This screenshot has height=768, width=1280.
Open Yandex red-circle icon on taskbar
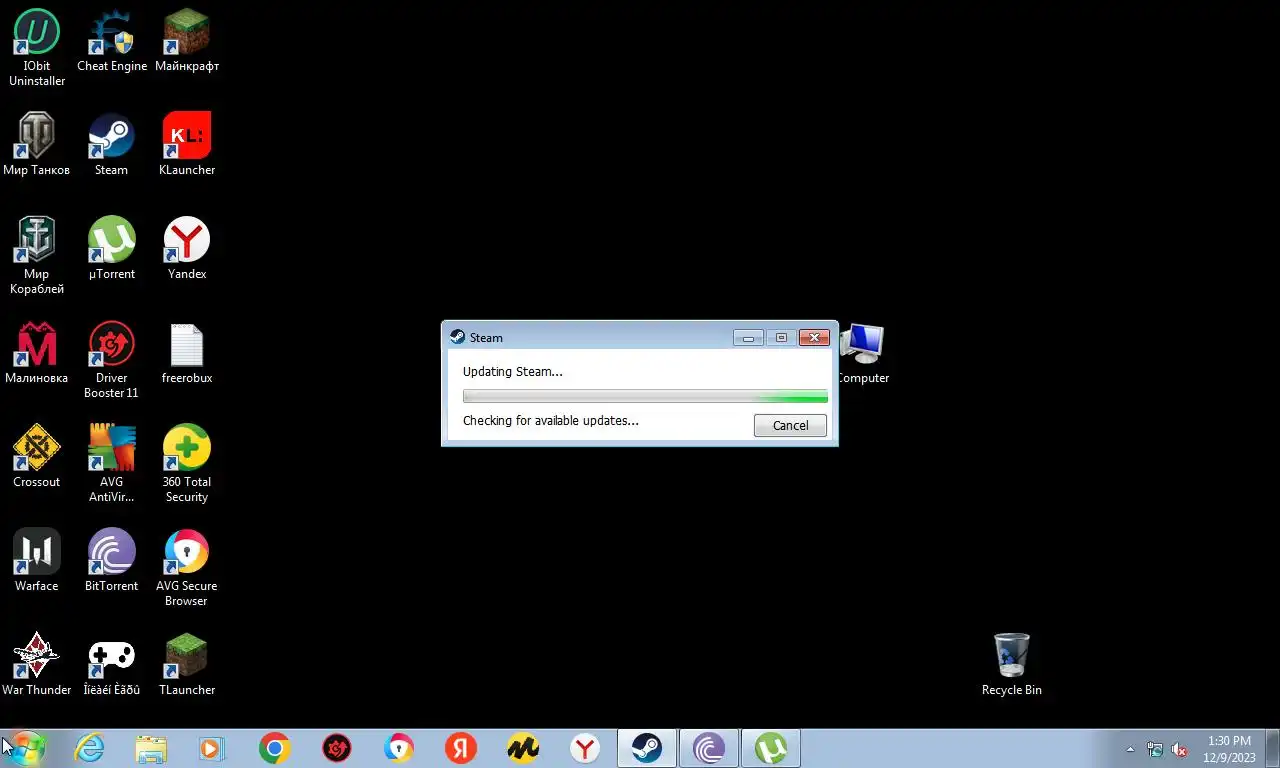point(461,748)
